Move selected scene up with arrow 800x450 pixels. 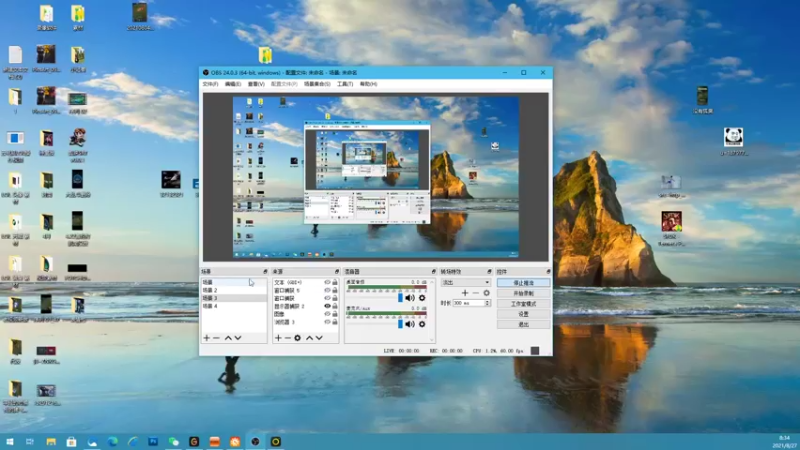228,338
